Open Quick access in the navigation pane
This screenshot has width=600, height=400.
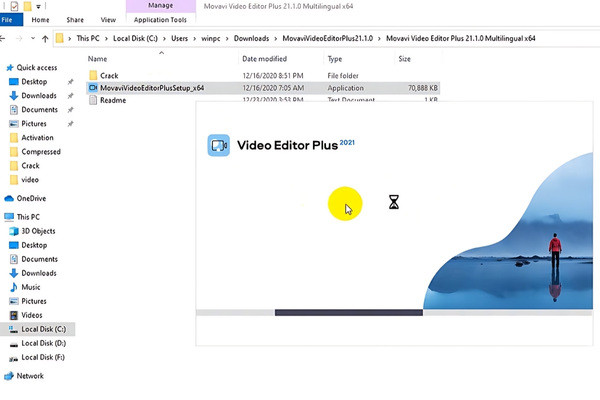pos(37,67)
